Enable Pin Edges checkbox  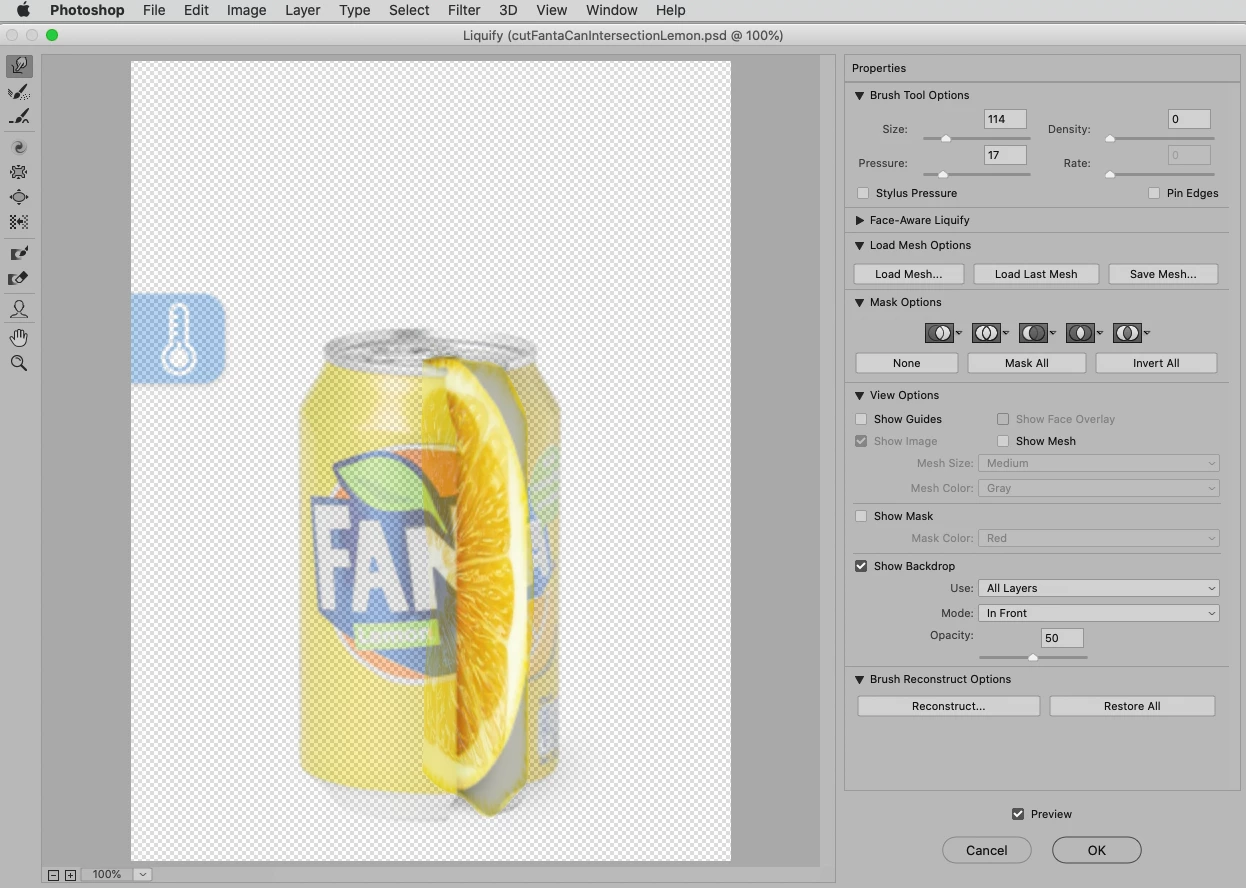point(1154,193)
